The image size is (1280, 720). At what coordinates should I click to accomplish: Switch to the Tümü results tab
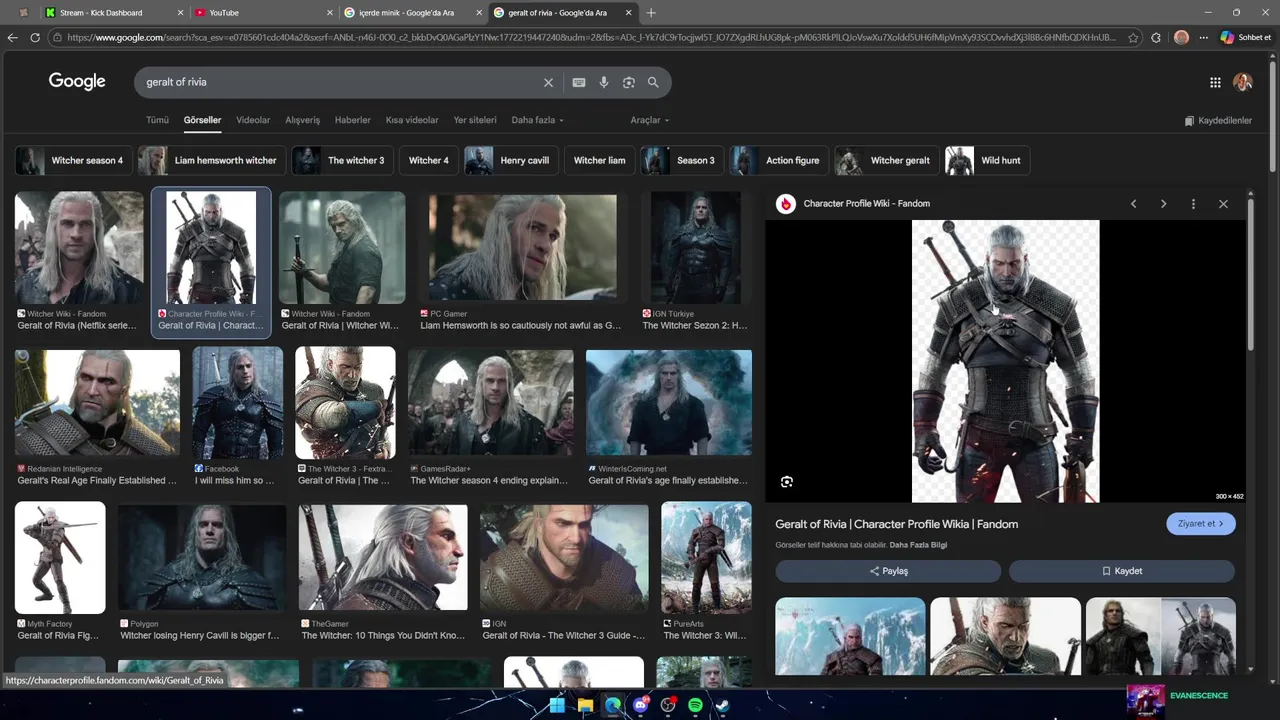click(158, 120)
